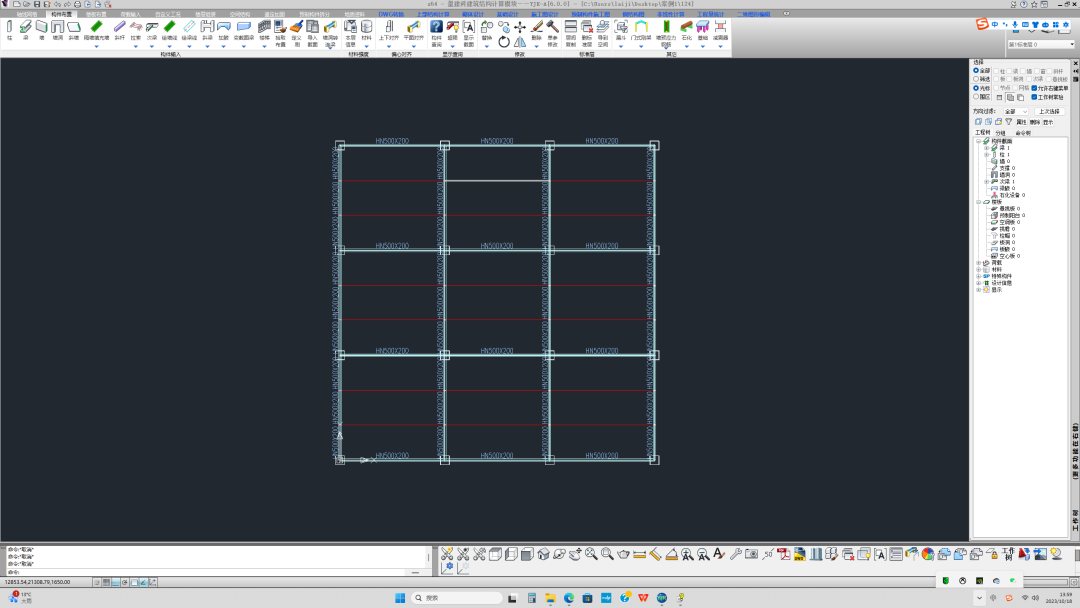
Task: Open Microsoft Edge from the taskbar
Action: click(x=569, y=598)
